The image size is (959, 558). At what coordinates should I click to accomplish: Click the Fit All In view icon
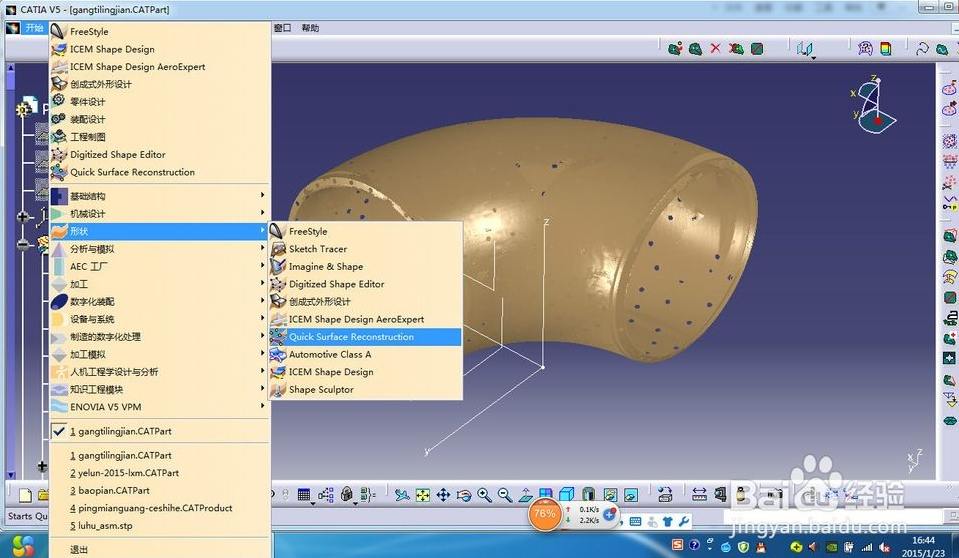coord(423,495)
